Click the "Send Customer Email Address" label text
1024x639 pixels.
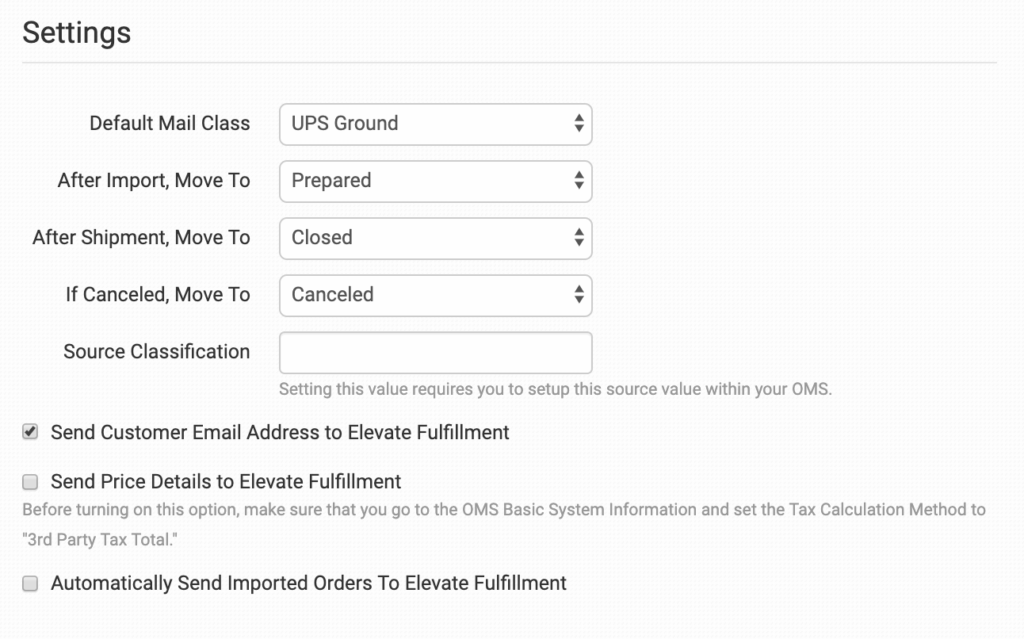pos(280,433)
